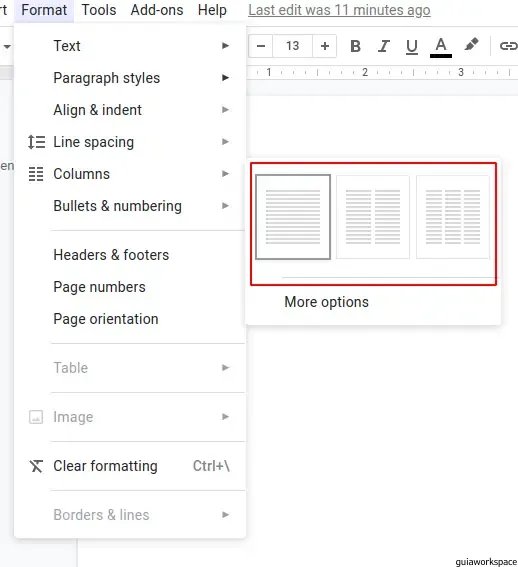Decrease font size with minus button

point(261,46)
